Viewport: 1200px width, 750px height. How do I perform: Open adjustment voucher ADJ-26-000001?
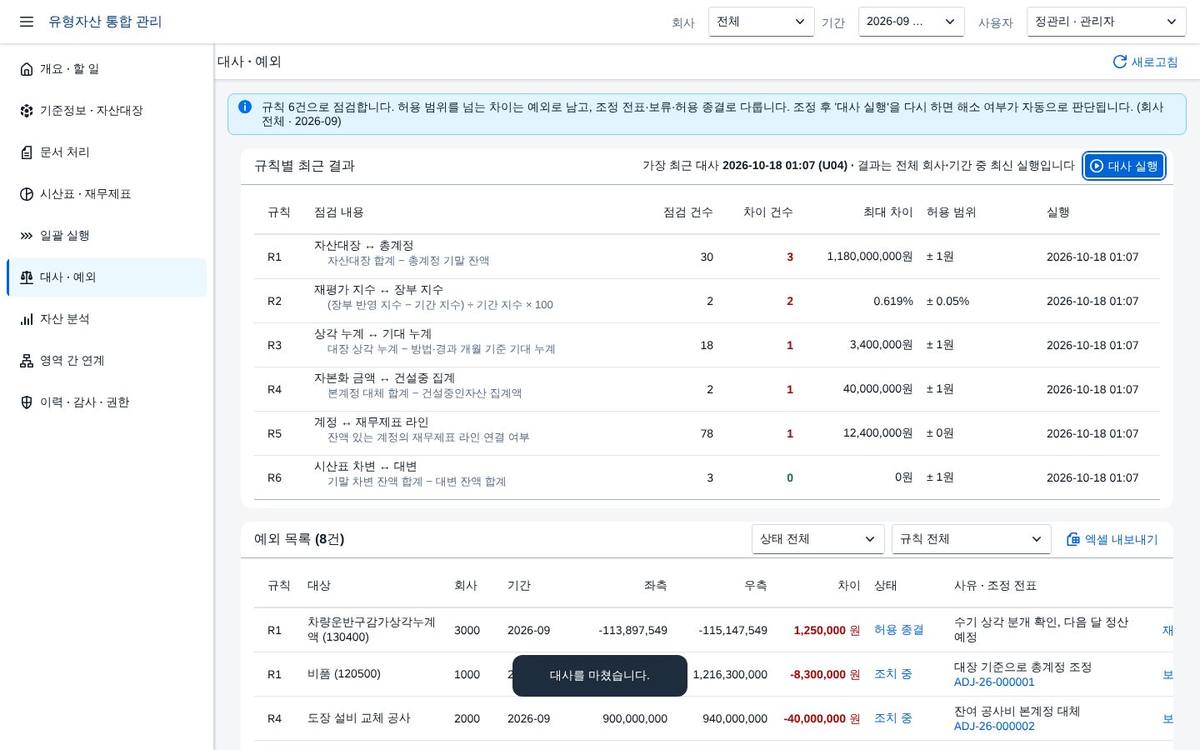point(994,682)
